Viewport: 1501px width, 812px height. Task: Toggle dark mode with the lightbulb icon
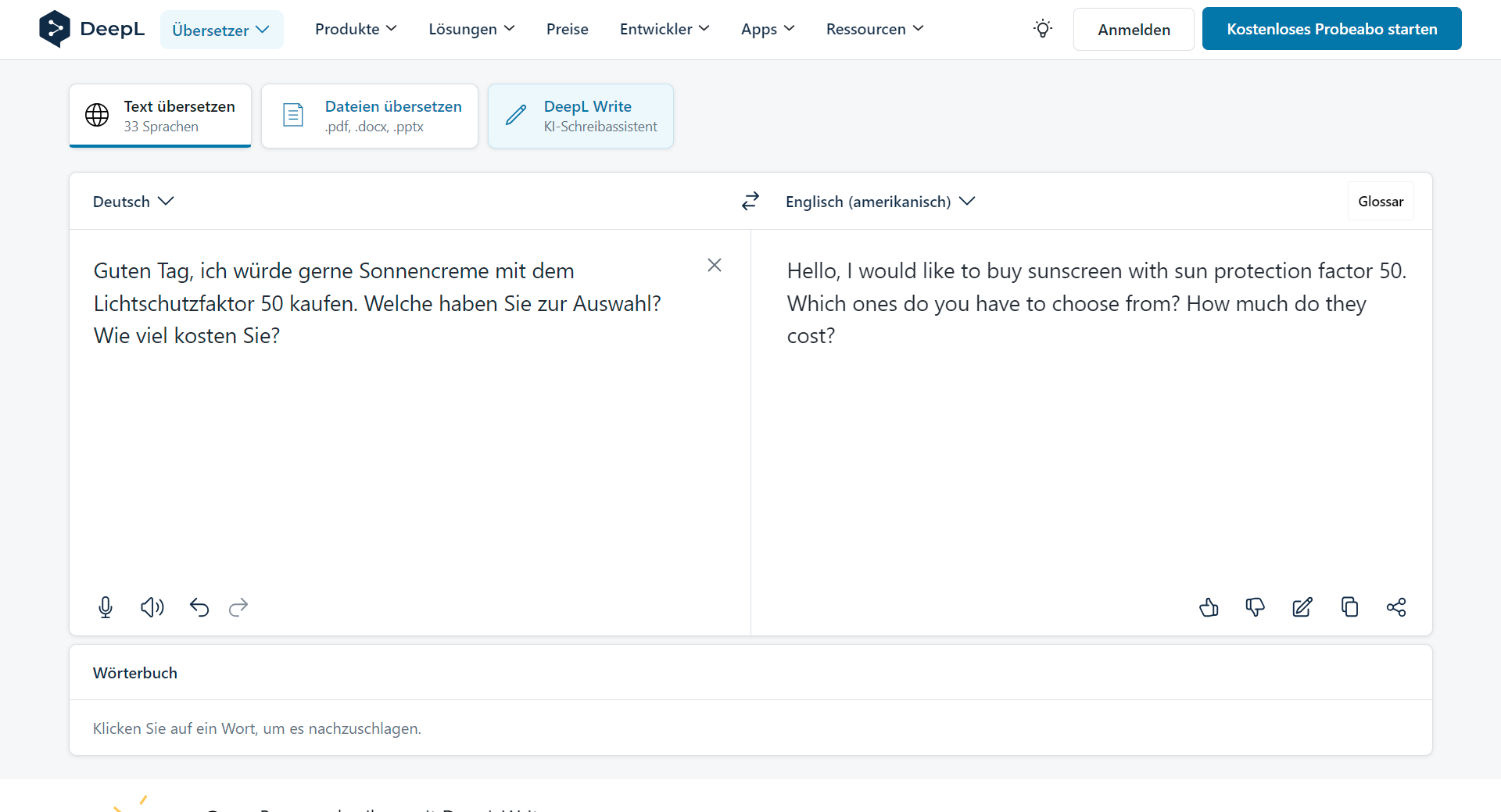(1043, 29)
